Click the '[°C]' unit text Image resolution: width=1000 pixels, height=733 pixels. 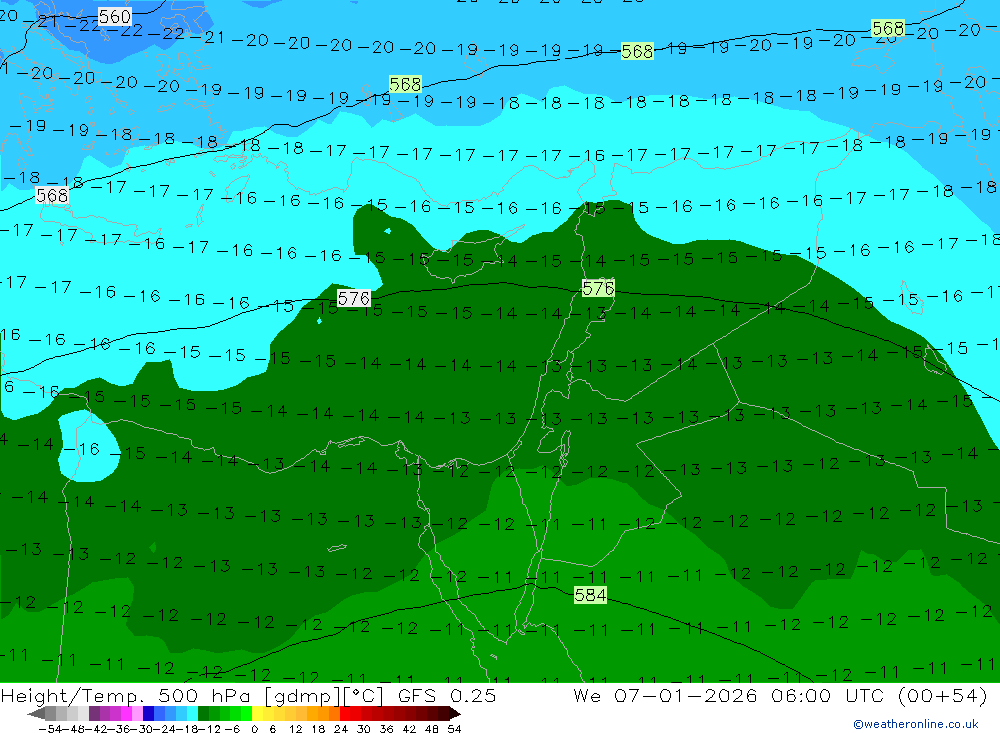364,695
